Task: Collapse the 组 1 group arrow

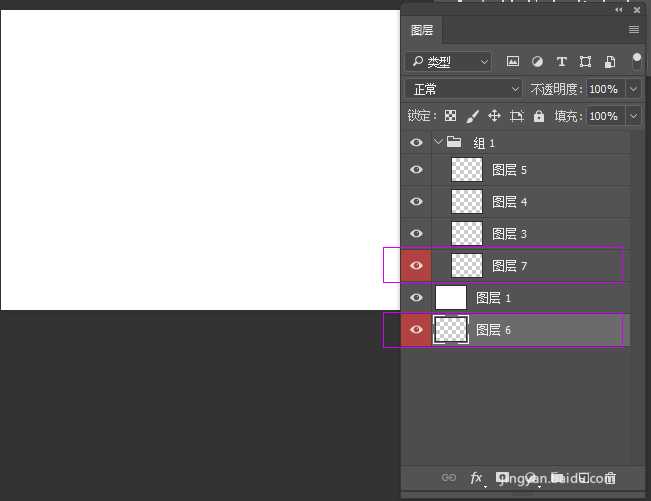Action: click(x=438, y=143)
